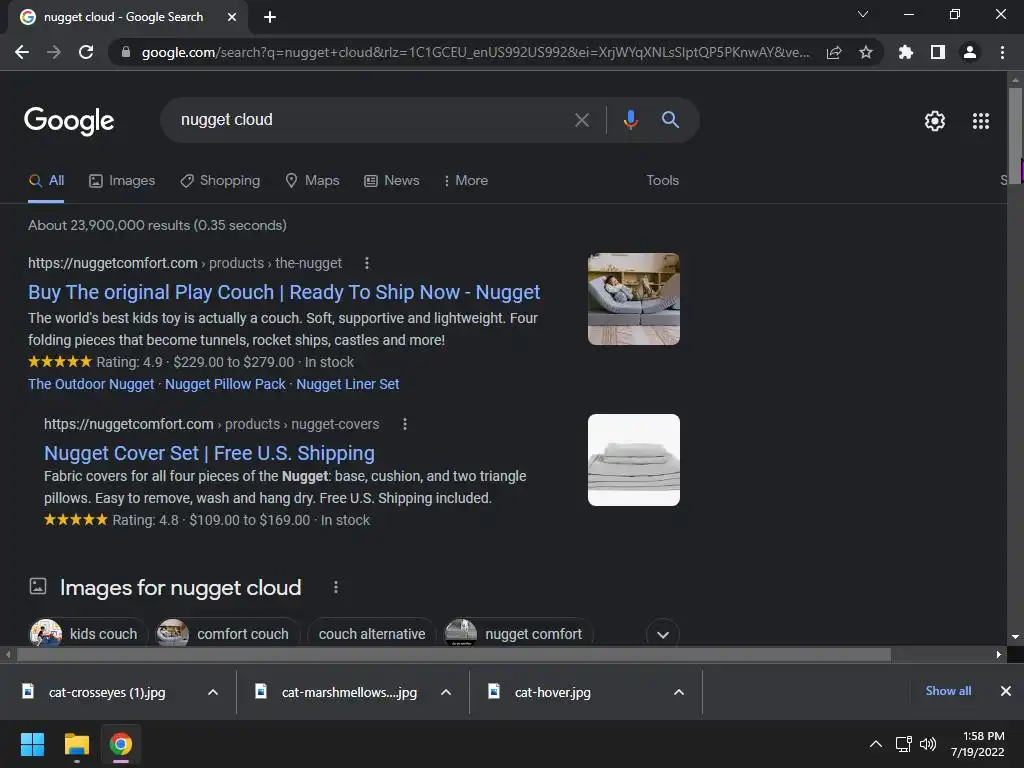The image size is (1024, 768).
Task: Select the couch alternative chip
Action: (372, 633)
